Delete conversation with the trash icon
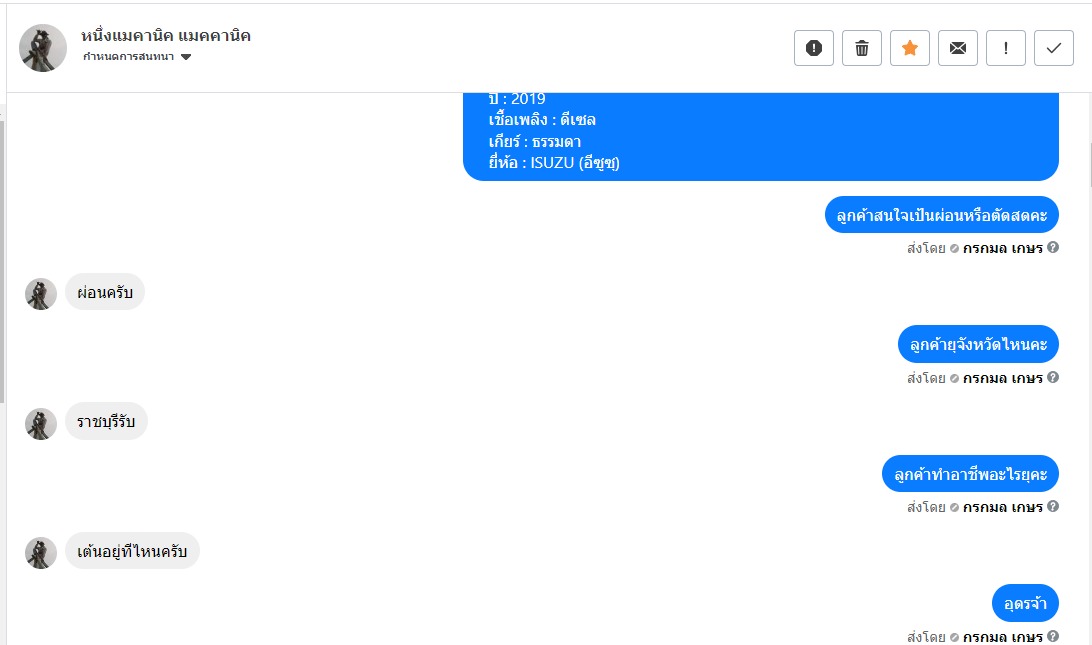1092x645 pixels. point(862,48)
